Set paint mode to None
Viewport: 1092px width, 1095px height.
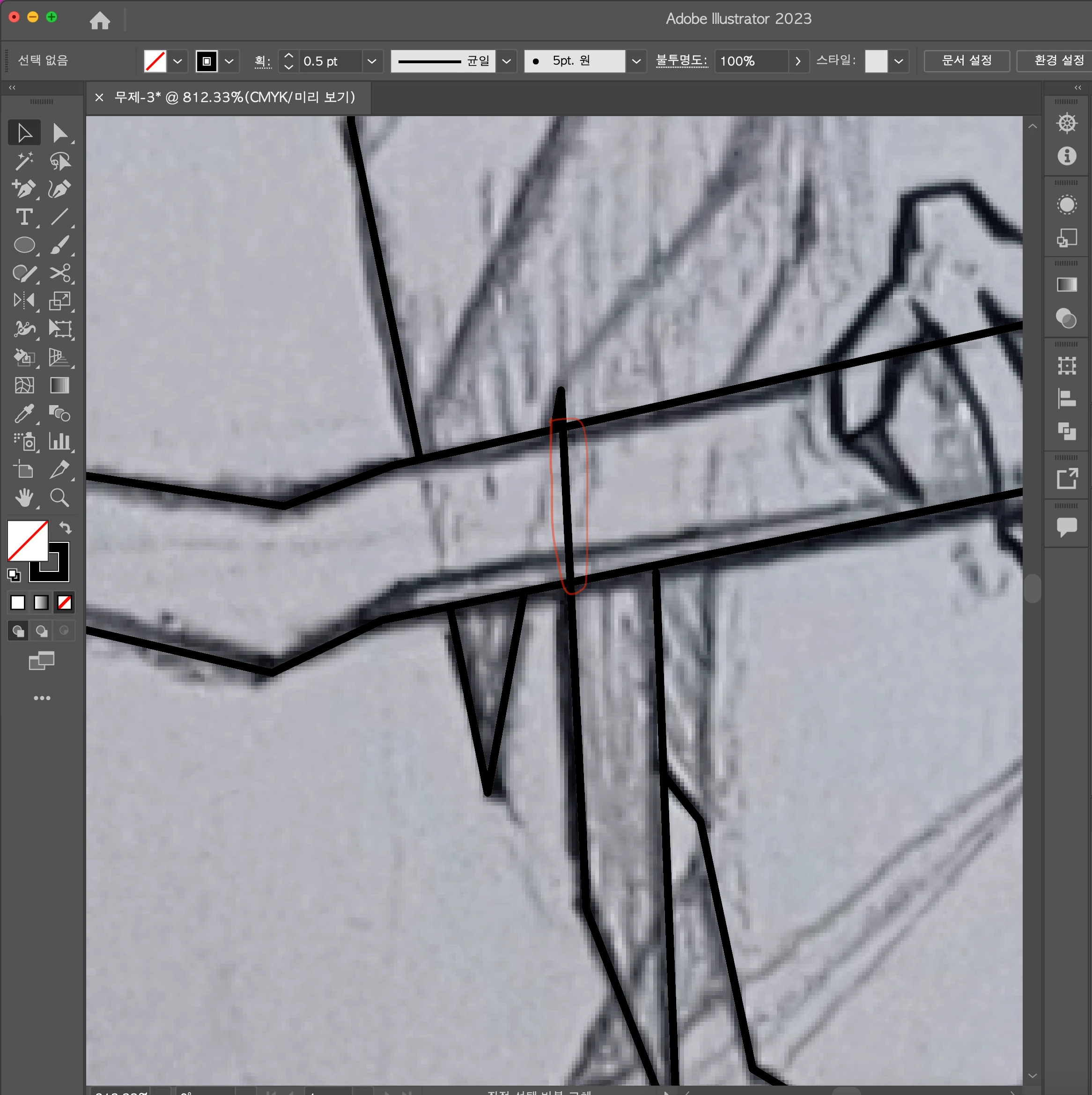65,602
